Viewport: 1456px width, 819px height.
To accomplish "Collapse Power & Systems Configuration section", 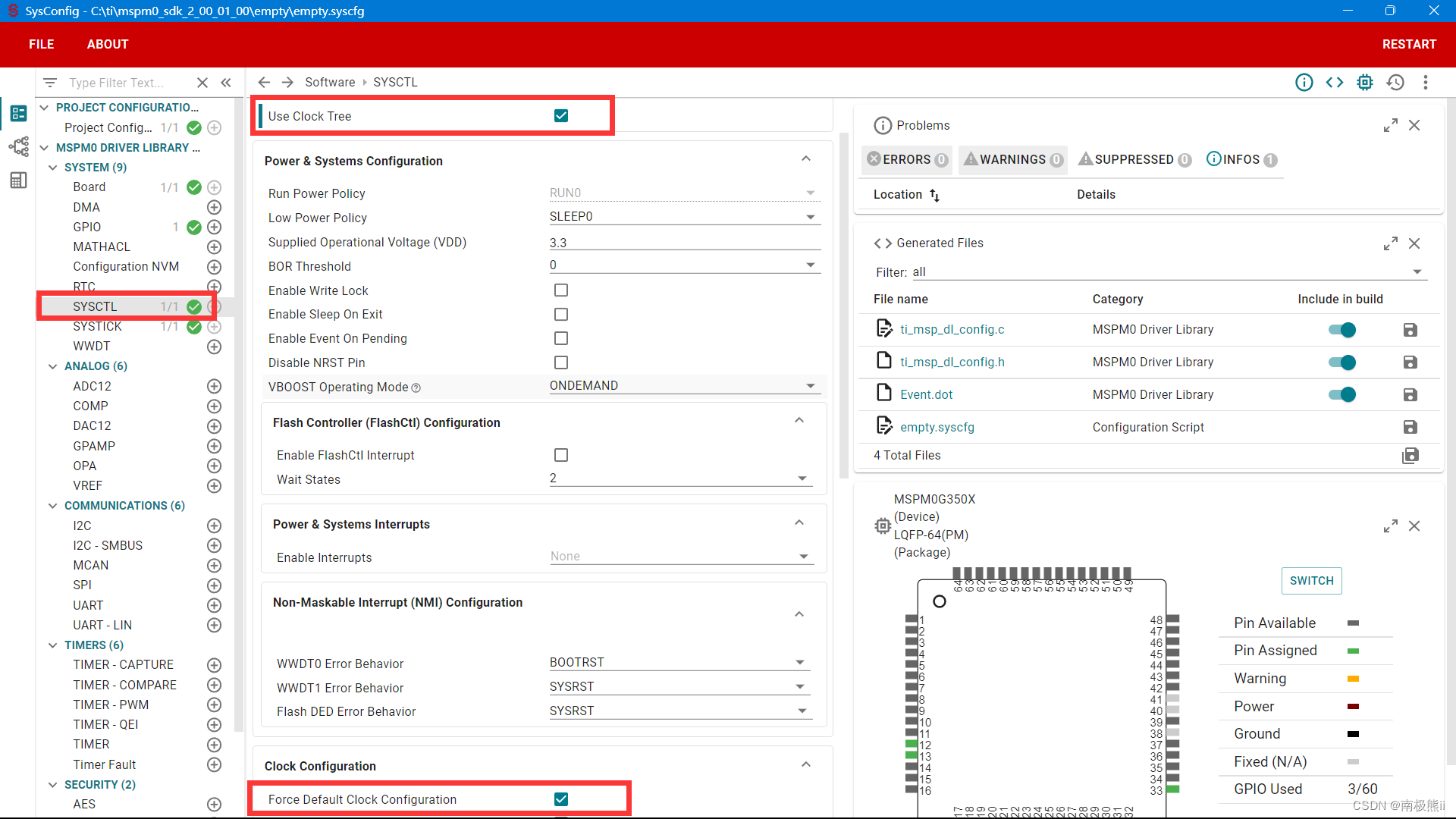I will [806, 159].
